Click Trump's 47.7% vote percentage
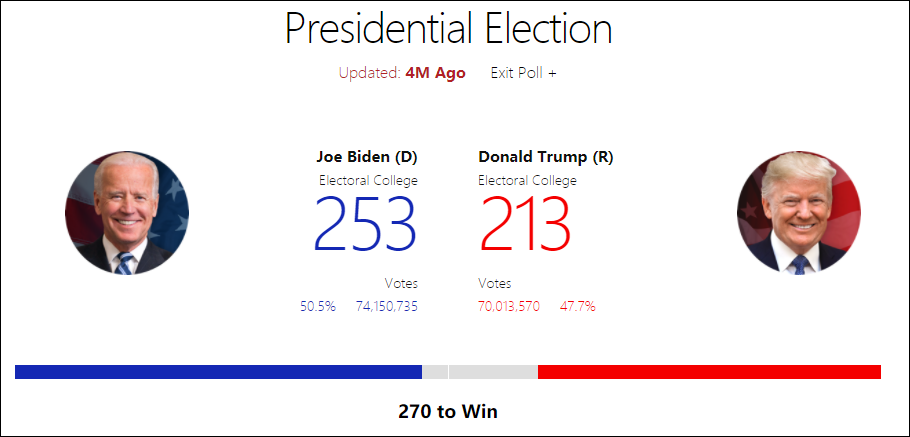The width and height of the screenshot is (910, 437). pyautogui.click(x=578, y=306)
